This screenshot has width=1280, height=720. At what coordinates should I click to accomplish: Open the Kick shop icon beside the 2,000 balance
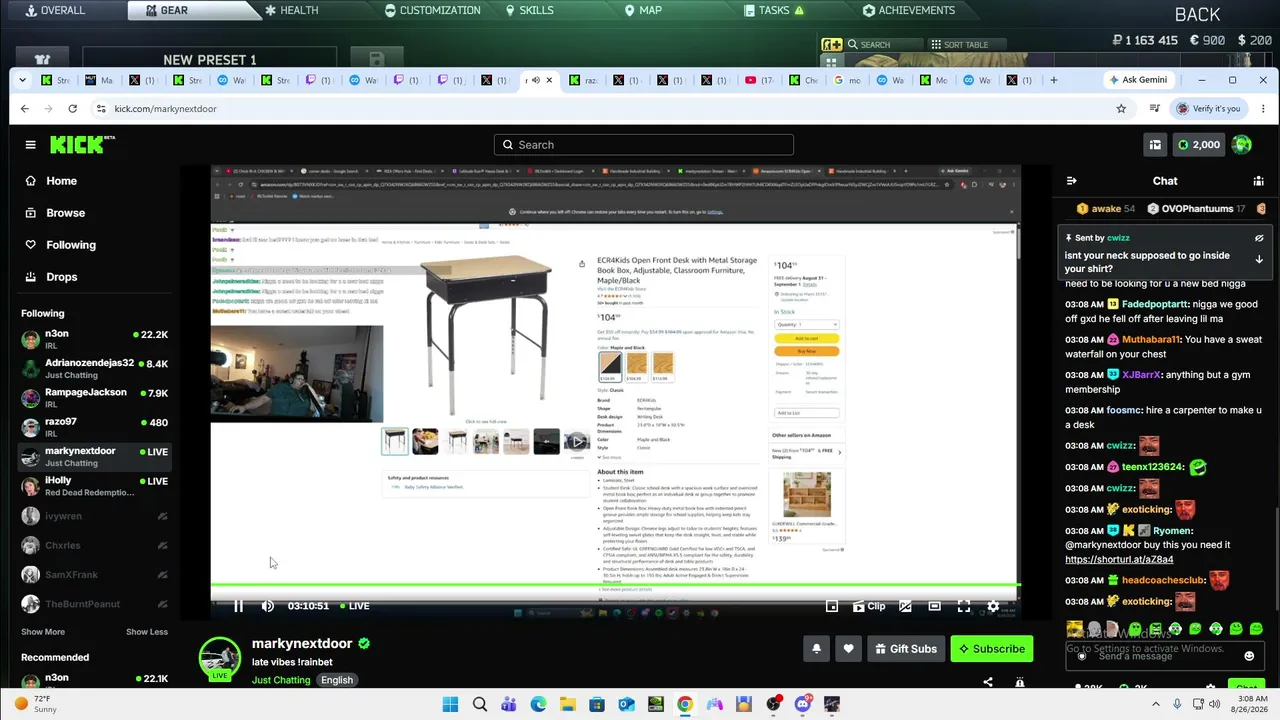(x=1155, y=145)
